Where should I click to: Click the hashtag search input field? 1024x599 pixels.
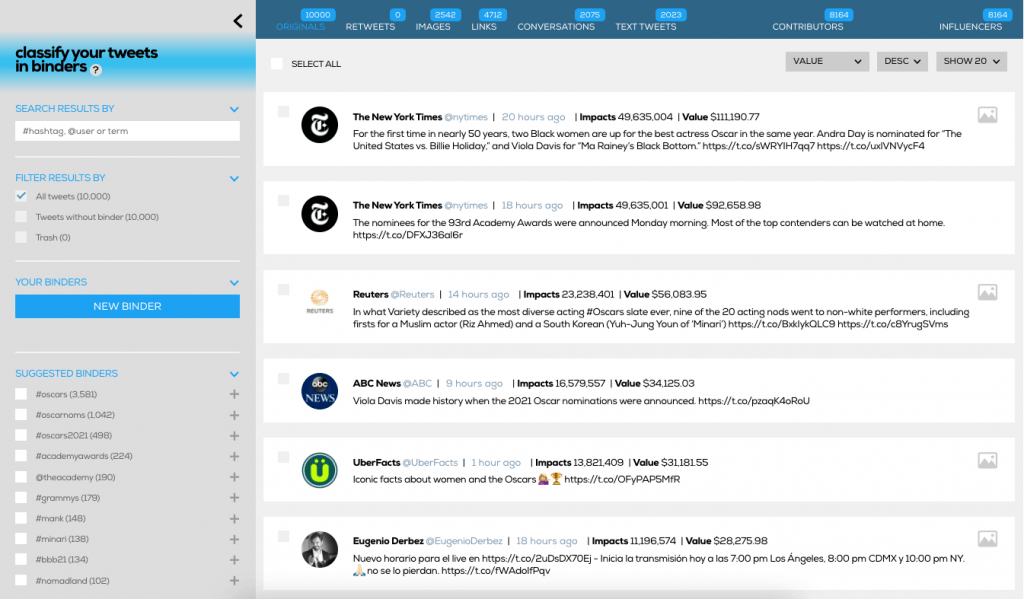[x=127, y=131]
